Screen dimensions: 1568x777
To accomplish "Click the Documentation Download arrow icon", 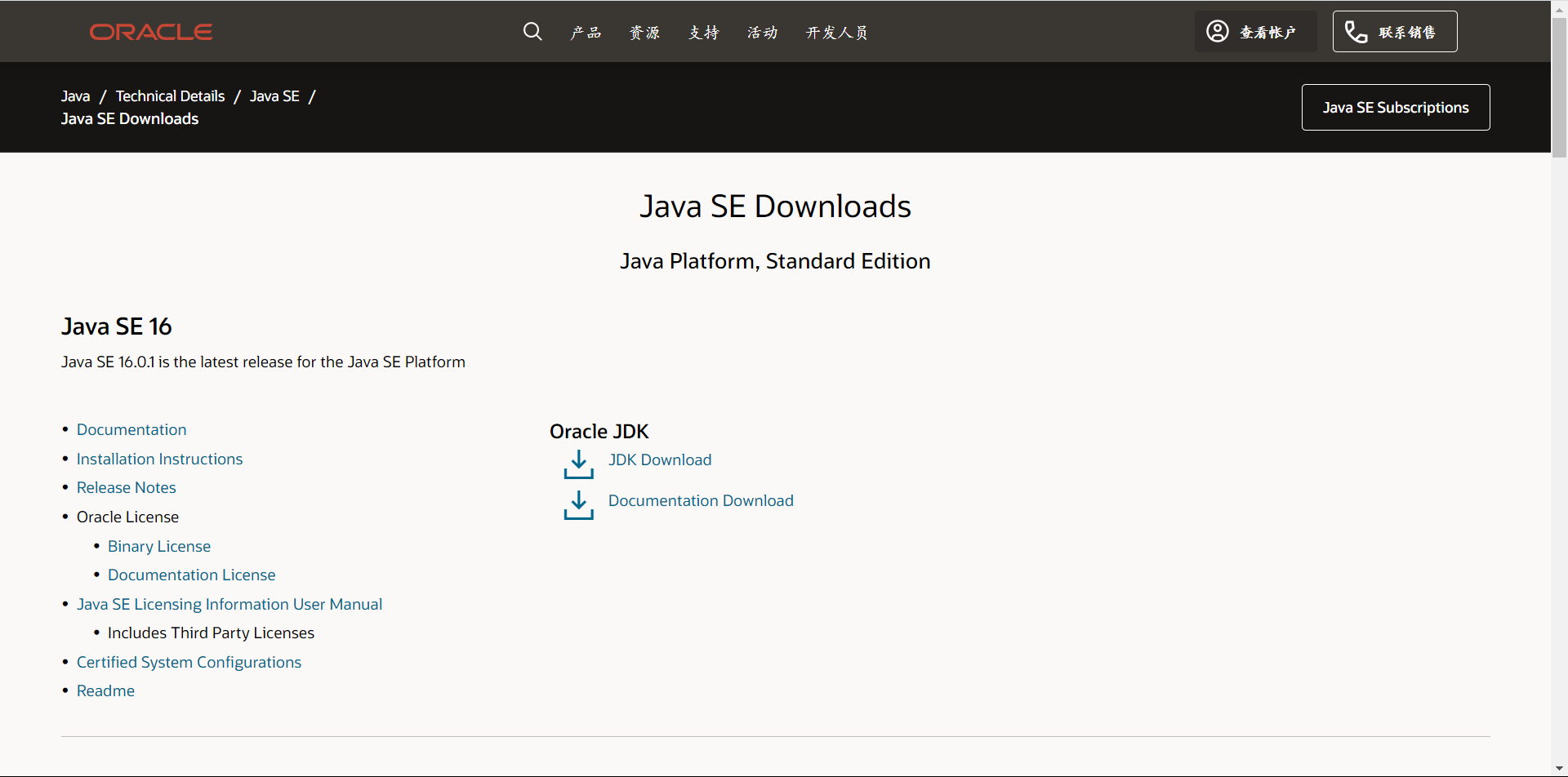I will (578, 505).
